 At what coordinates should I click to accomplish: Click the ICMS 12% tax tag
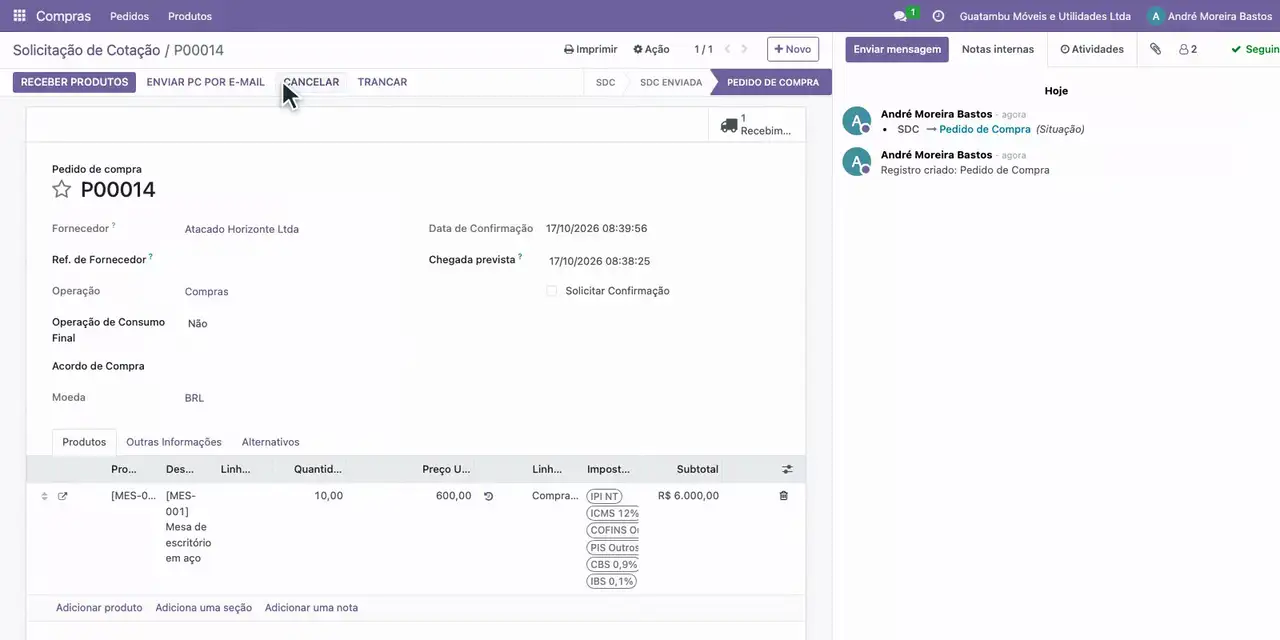pos(613,513)
